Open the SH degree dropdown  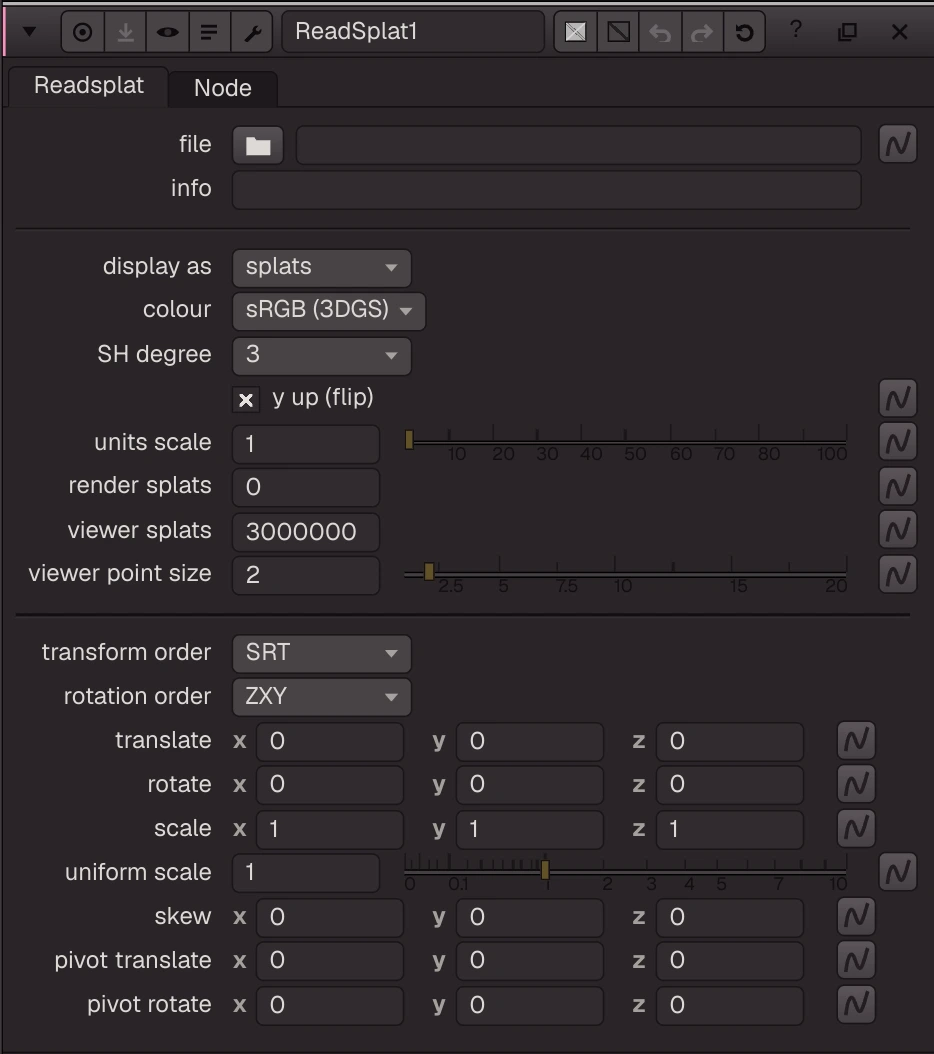point(321,356)
